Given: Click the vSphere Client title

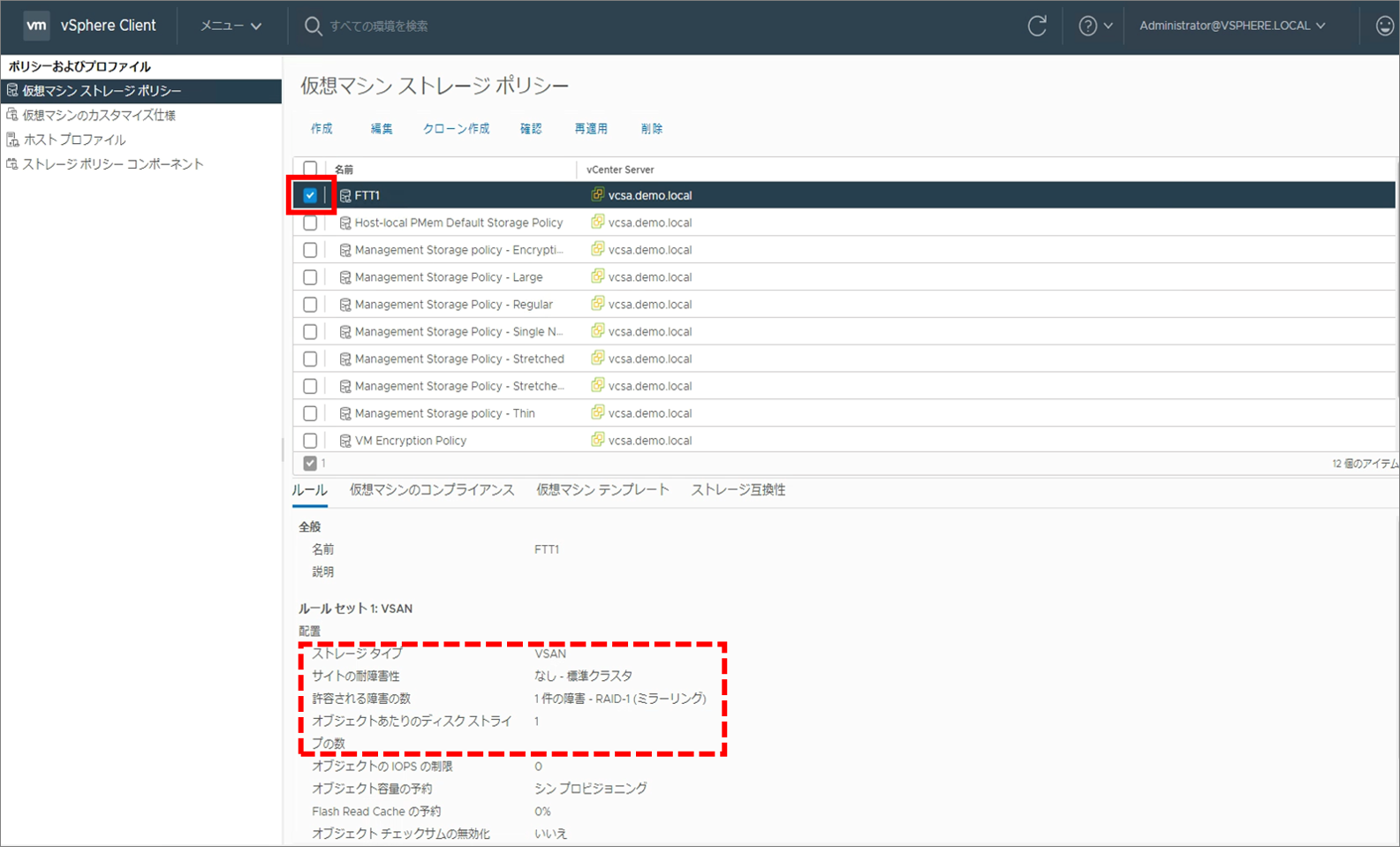Looking at the screenshot, I should click(108, 26).
